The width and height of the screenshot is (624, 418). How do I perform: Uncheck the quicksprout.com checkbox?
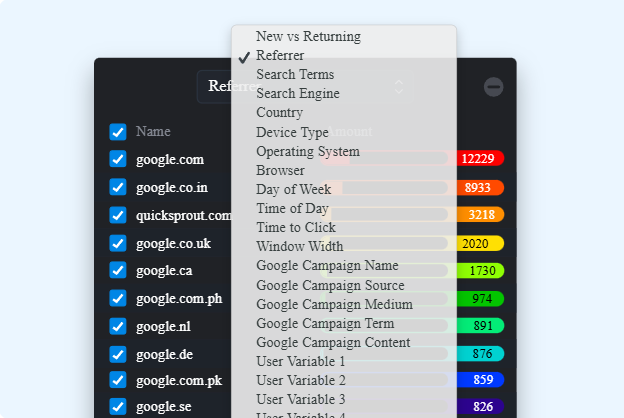click(x=118, y=215)
